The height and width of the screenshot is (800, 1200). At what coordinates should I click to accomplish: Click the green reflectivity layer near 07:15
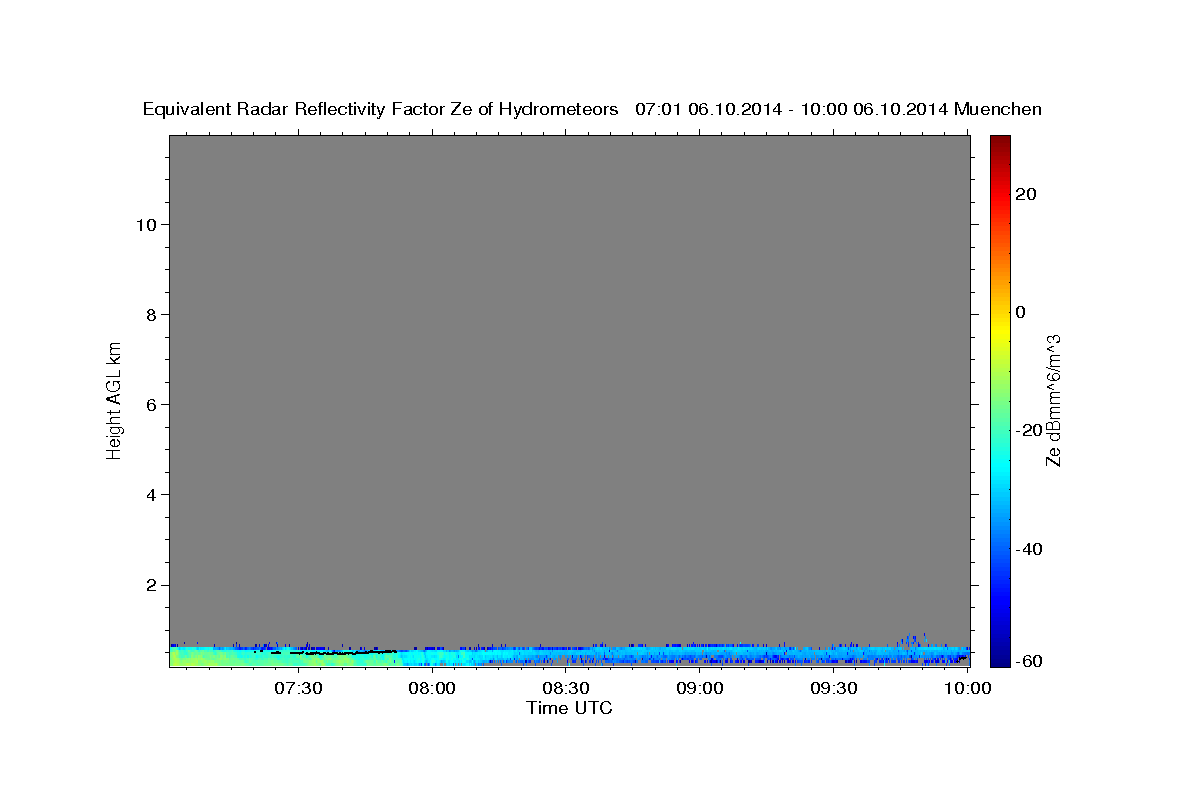tap(230, 657)
